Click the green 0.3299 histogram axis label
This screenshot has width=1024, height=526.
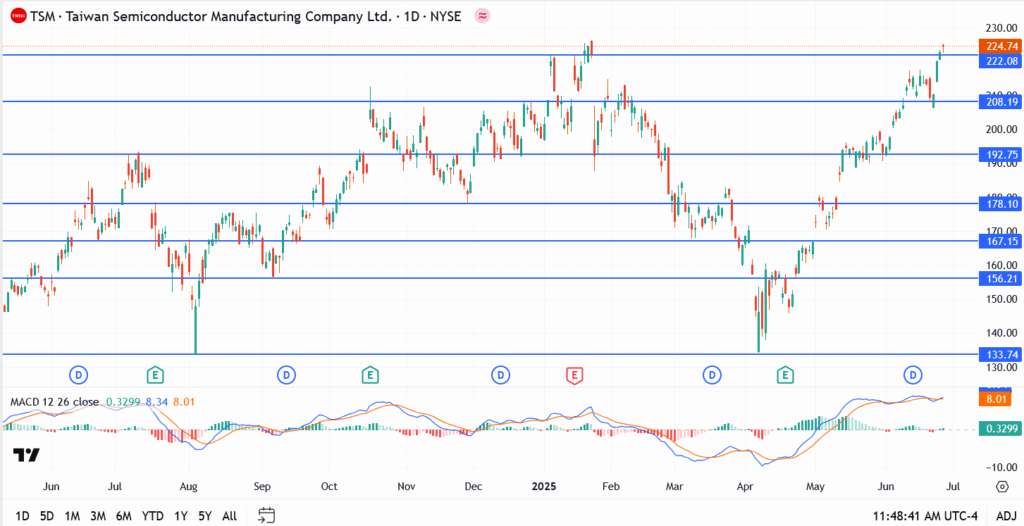999,429
